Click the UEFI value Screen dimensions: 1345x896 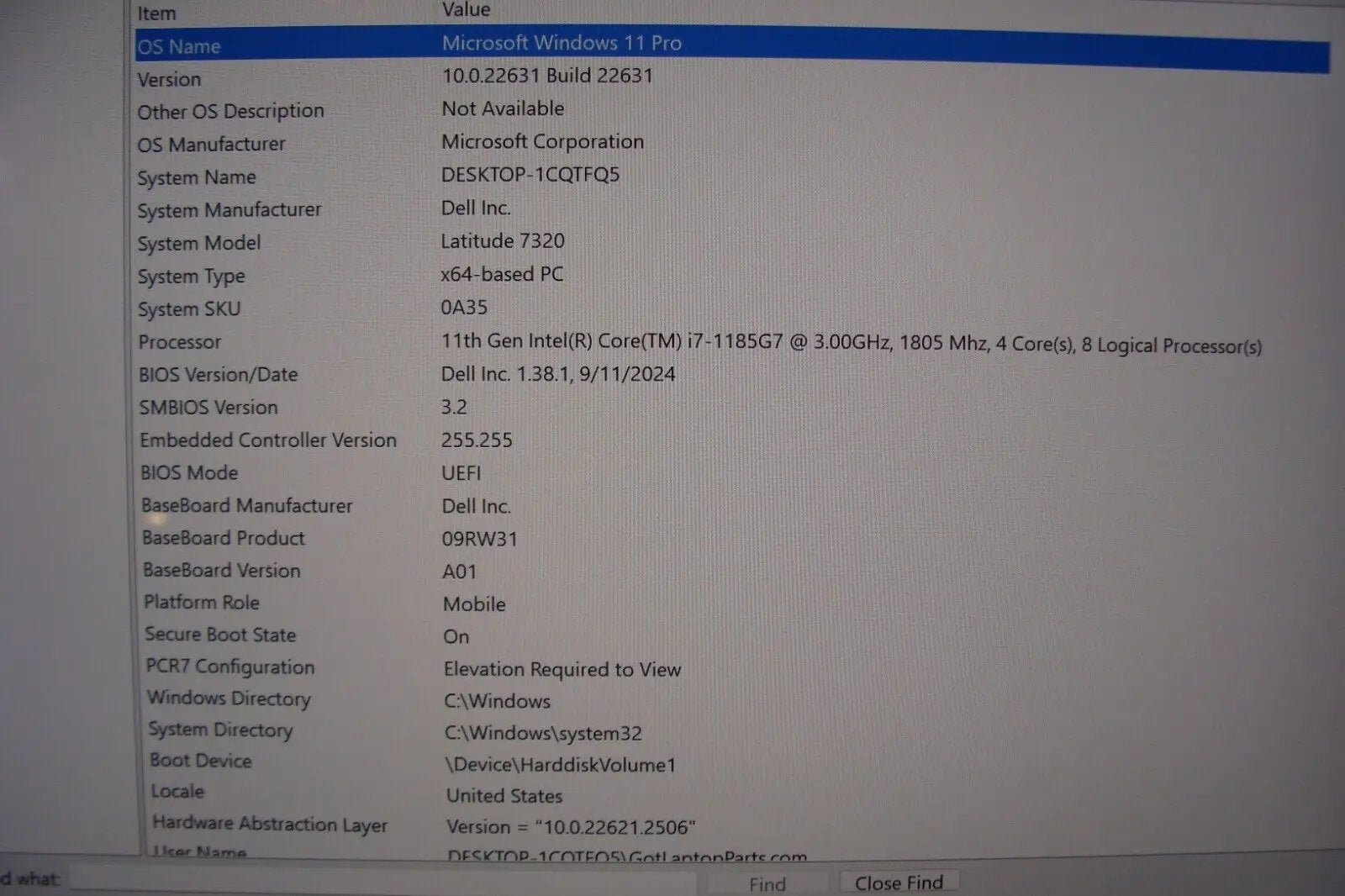[x=462, y=473]
